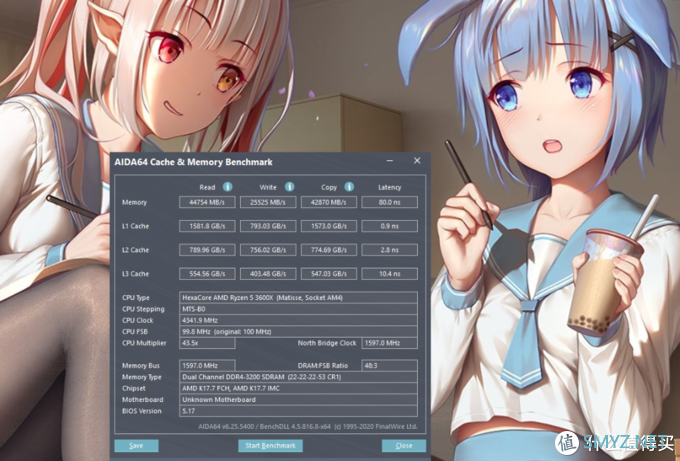Select L3 Cache Write 403.48 GB/s

pyautogui.click(x=268, y=274)
